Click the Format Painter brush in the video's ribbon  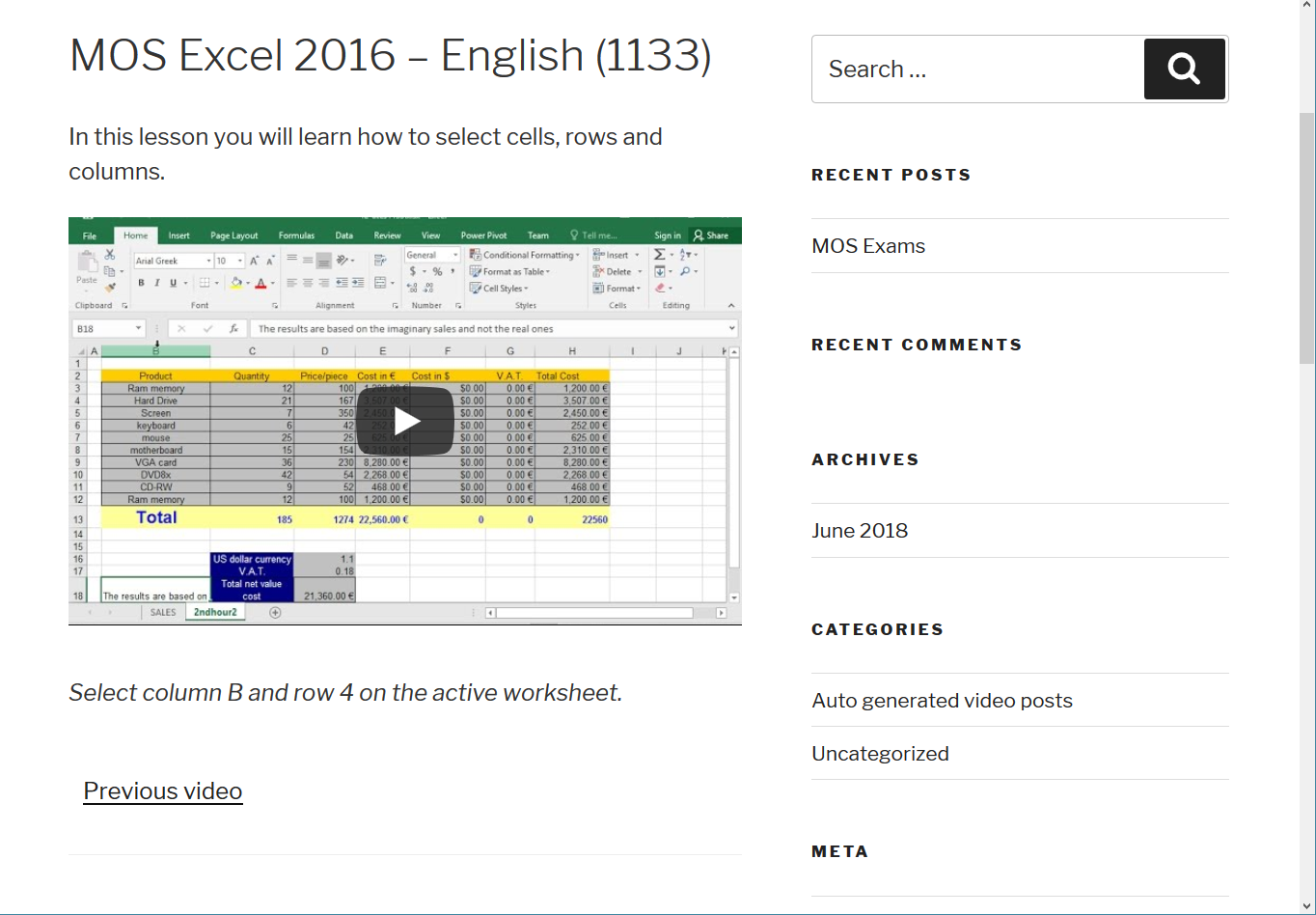[110, 287]
